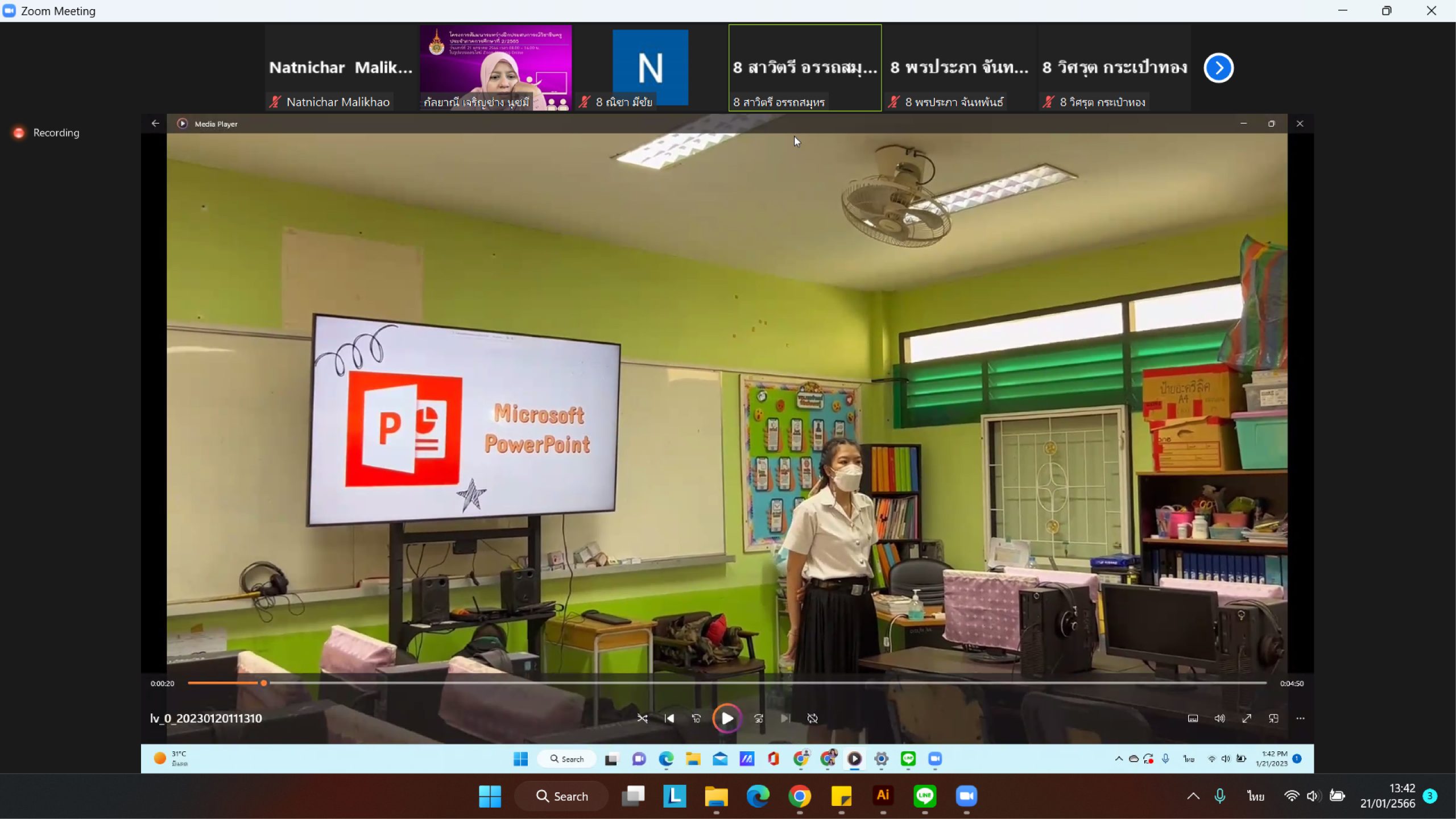Open Zoom app on host taskbar
Image resolution: width=1456 pixels, height=819 pixels.
[966, 796]
